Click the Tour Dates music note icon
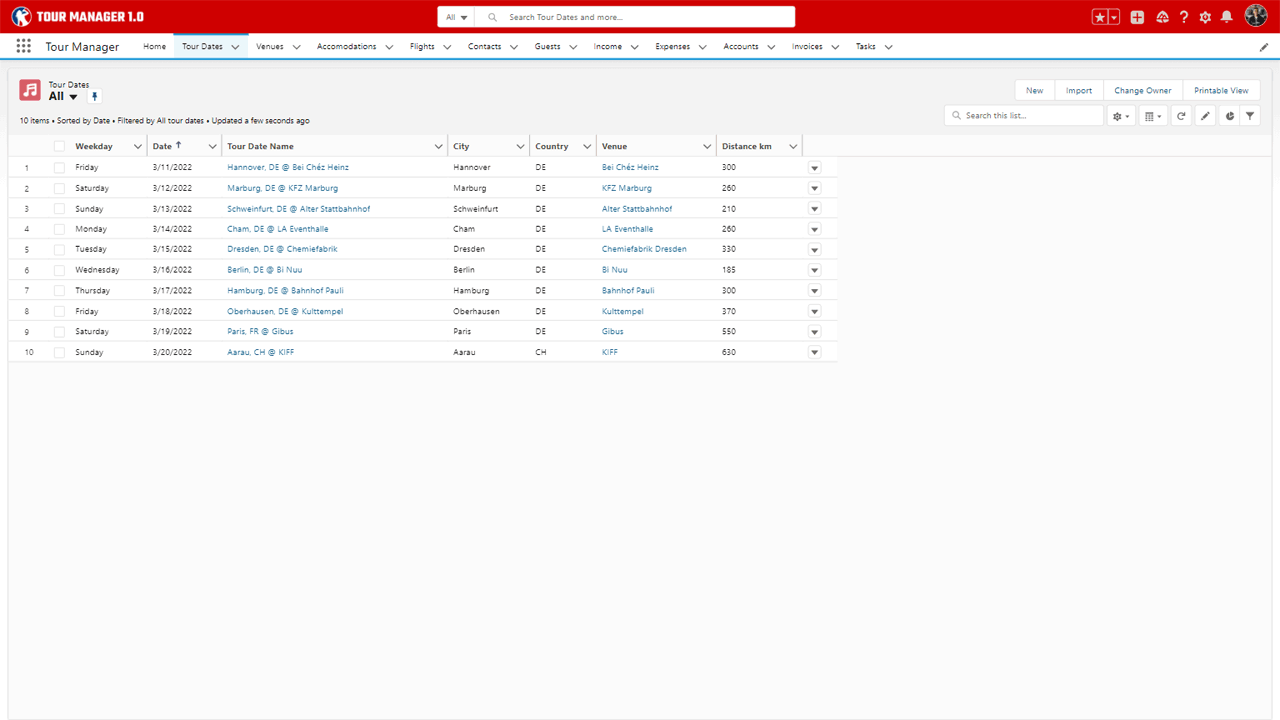The width and height of the screenshot is (1280, 720). point(30,90)
